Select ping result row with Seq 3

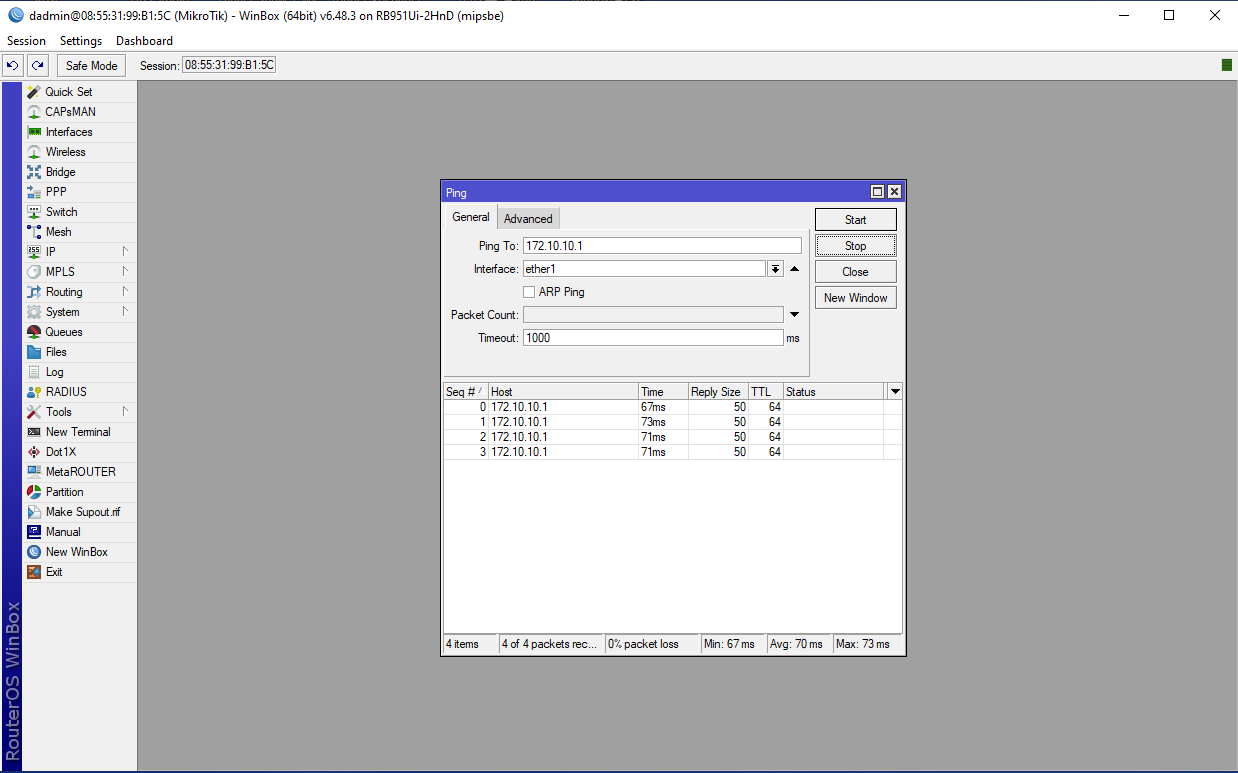[x=672, y=452]
